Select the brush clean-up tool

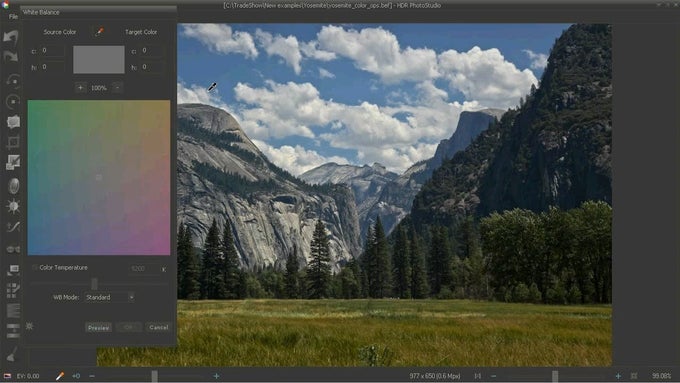pyautogui.click(x=12, y=354)
